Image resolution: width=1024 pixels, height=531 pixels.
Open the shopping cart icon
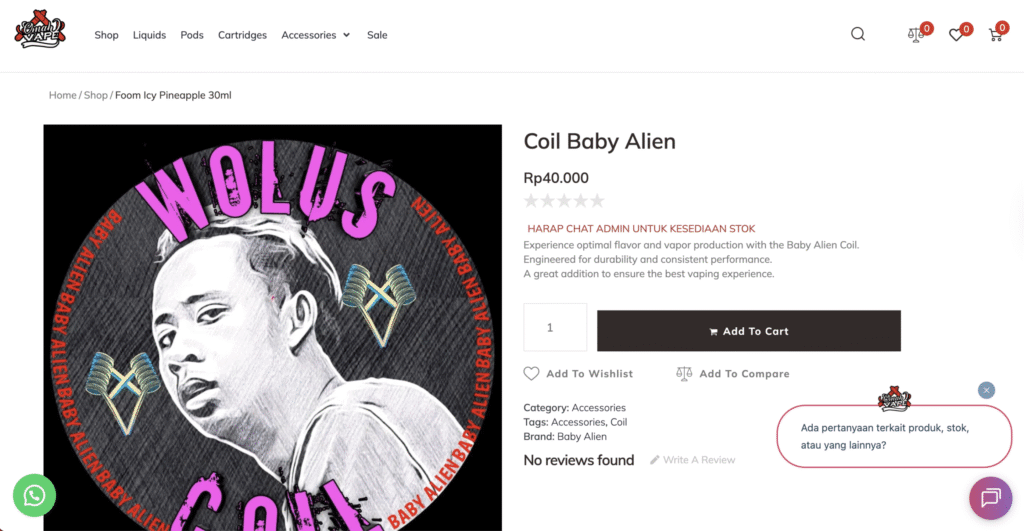(x=995, y=35)
